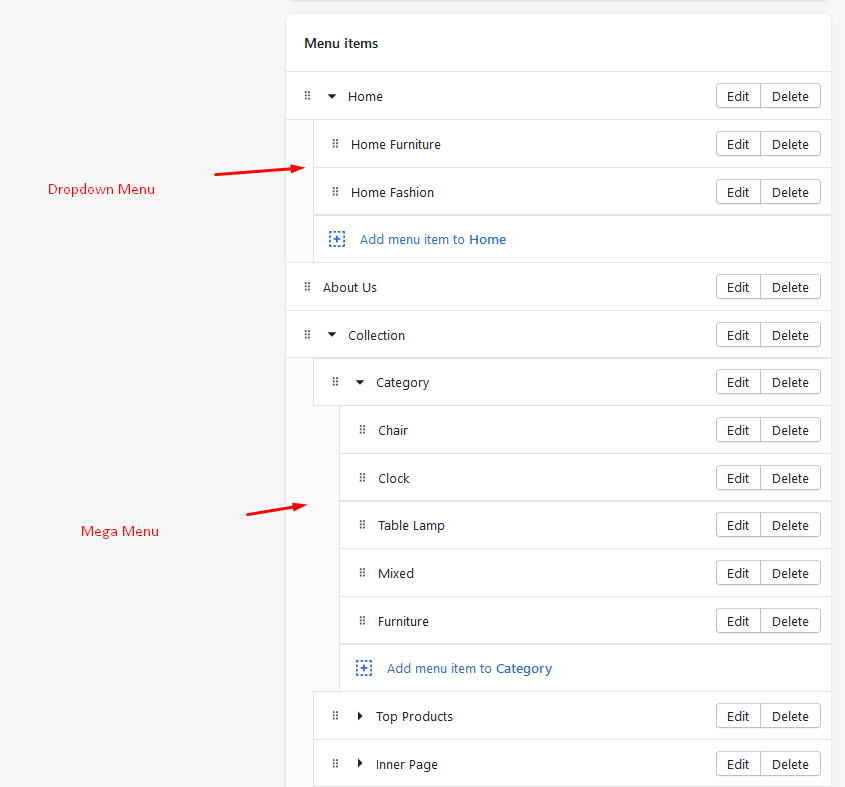Edit the About Us menu item
The width and height of the screenshot is (845, 787).
coord(738,287)
